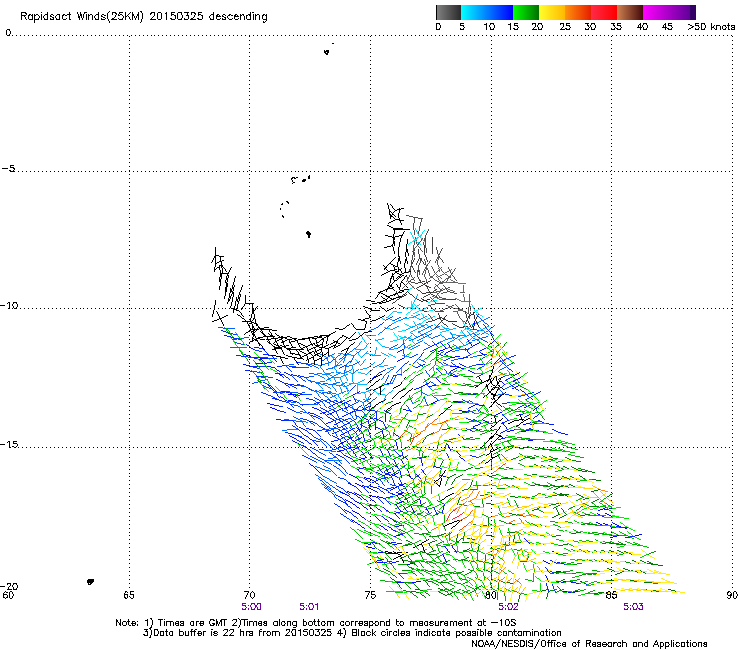Click the dark purple 45-50 knots legend color
The image size is (740, 650).
click(682, 12)
